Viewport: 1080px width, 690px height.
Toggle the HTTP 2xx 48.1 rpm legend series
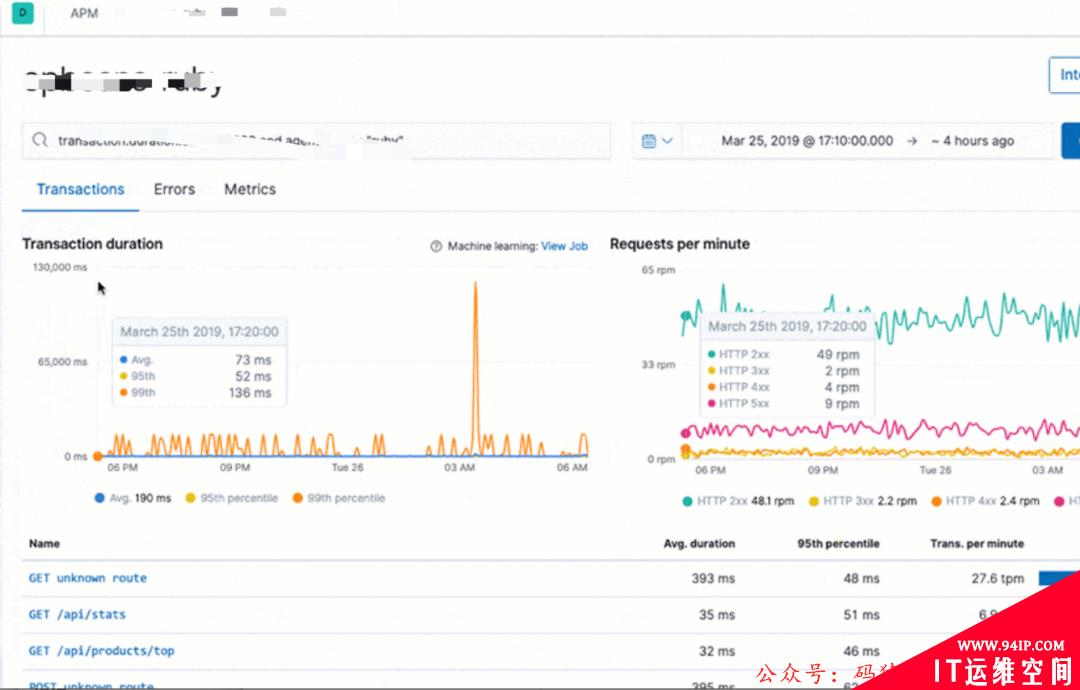tap(738, 501)
